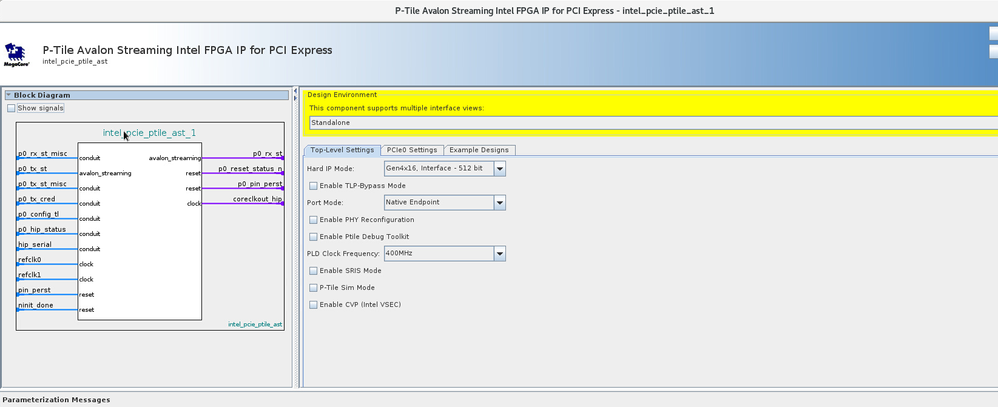This screenshot has width=998, height=407.
Task: Click the p0_reset_status_n output label
Action: (250, 169)
